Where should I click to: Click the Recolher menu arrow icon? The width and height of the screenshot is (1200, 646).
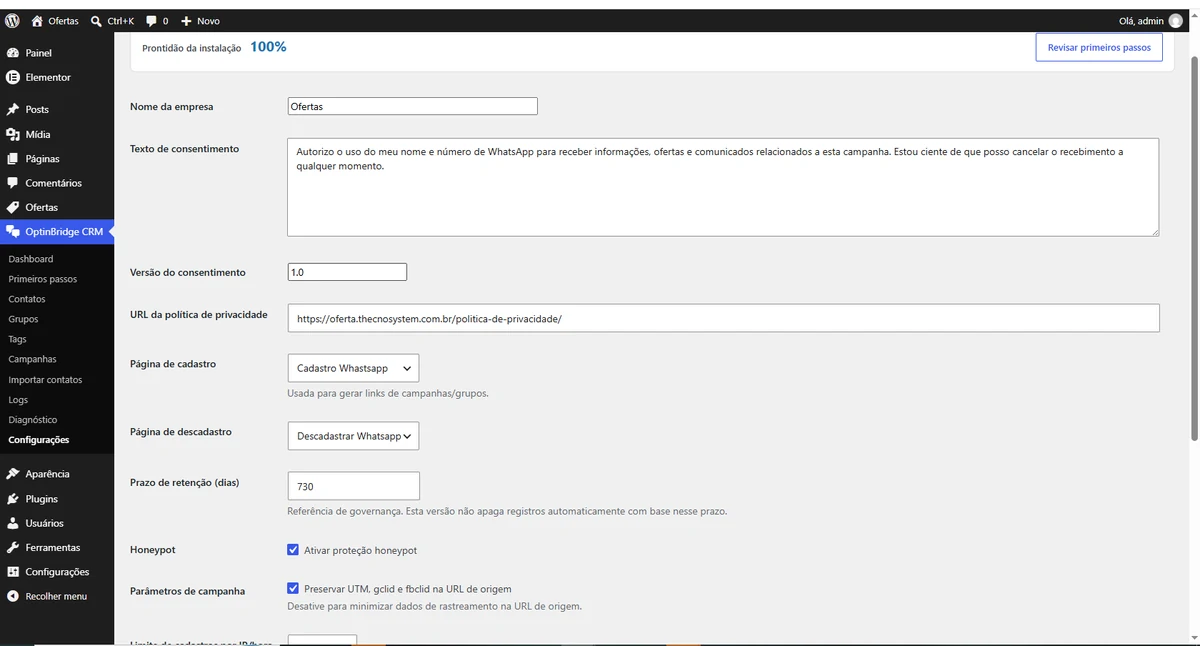tap(13, 596)
